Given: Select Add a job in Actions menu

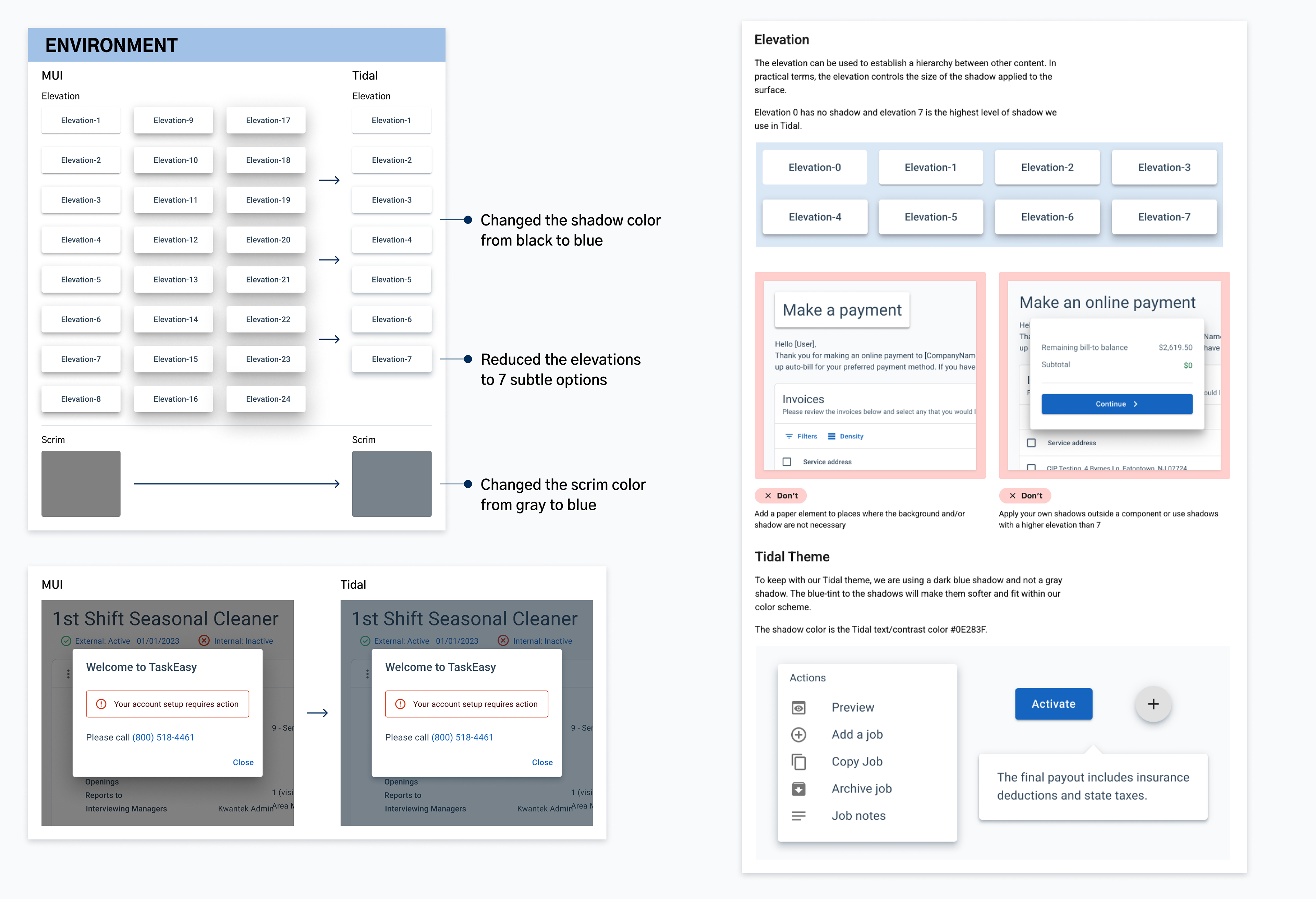Looking at the screenshot, I should click(x=857, y=735).
